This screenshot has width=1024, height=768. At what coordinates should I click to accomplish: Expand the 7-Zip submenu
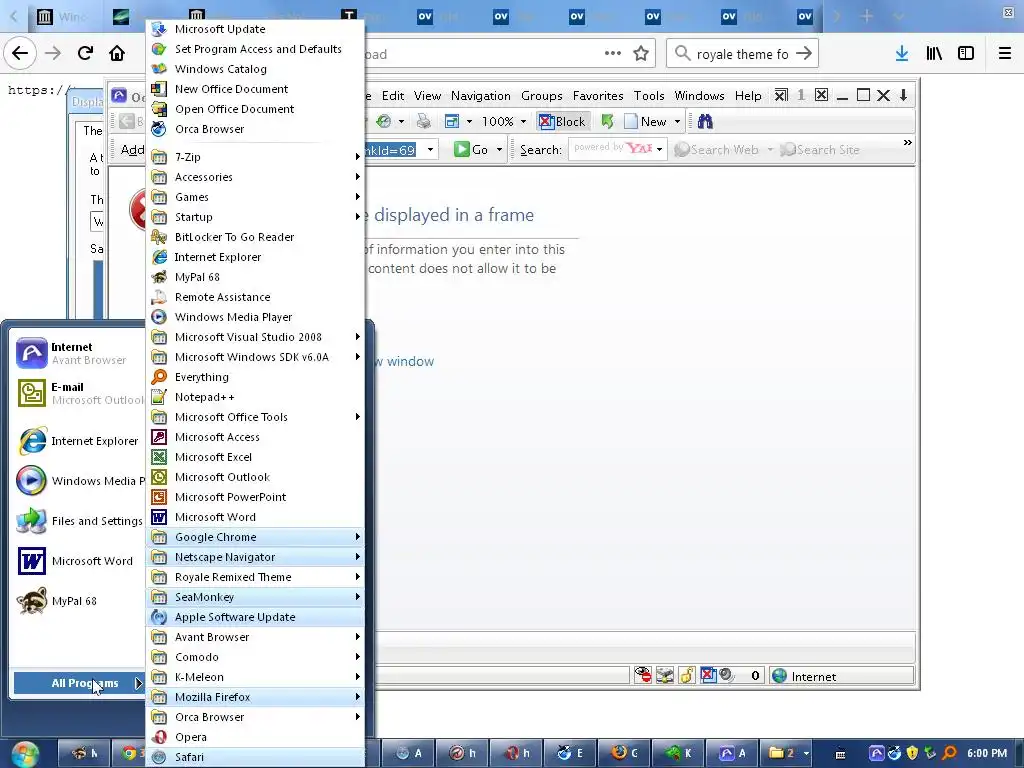[255, 157]
